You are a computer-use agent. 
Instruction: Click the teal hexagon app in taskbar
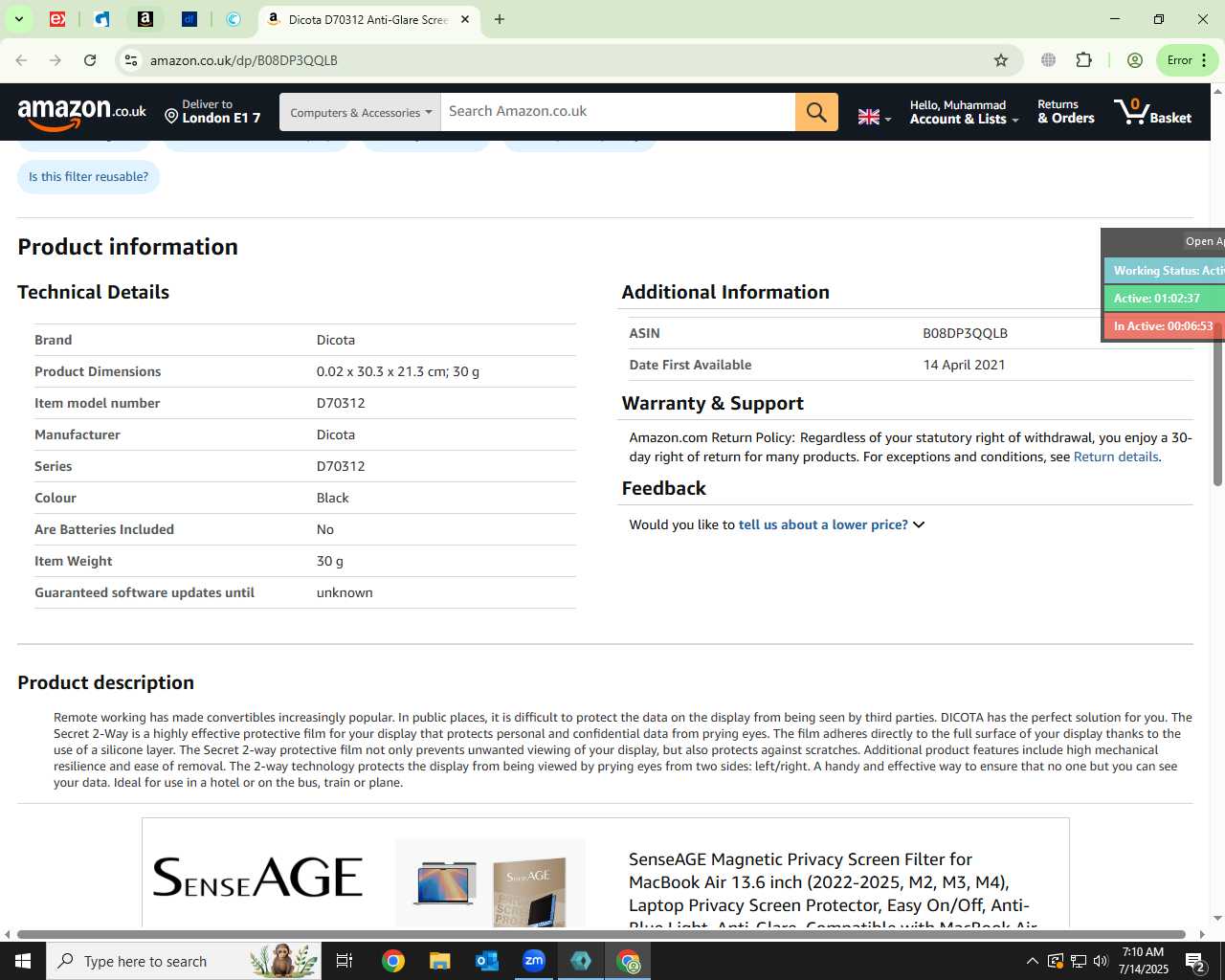click(x=581, y=961)
